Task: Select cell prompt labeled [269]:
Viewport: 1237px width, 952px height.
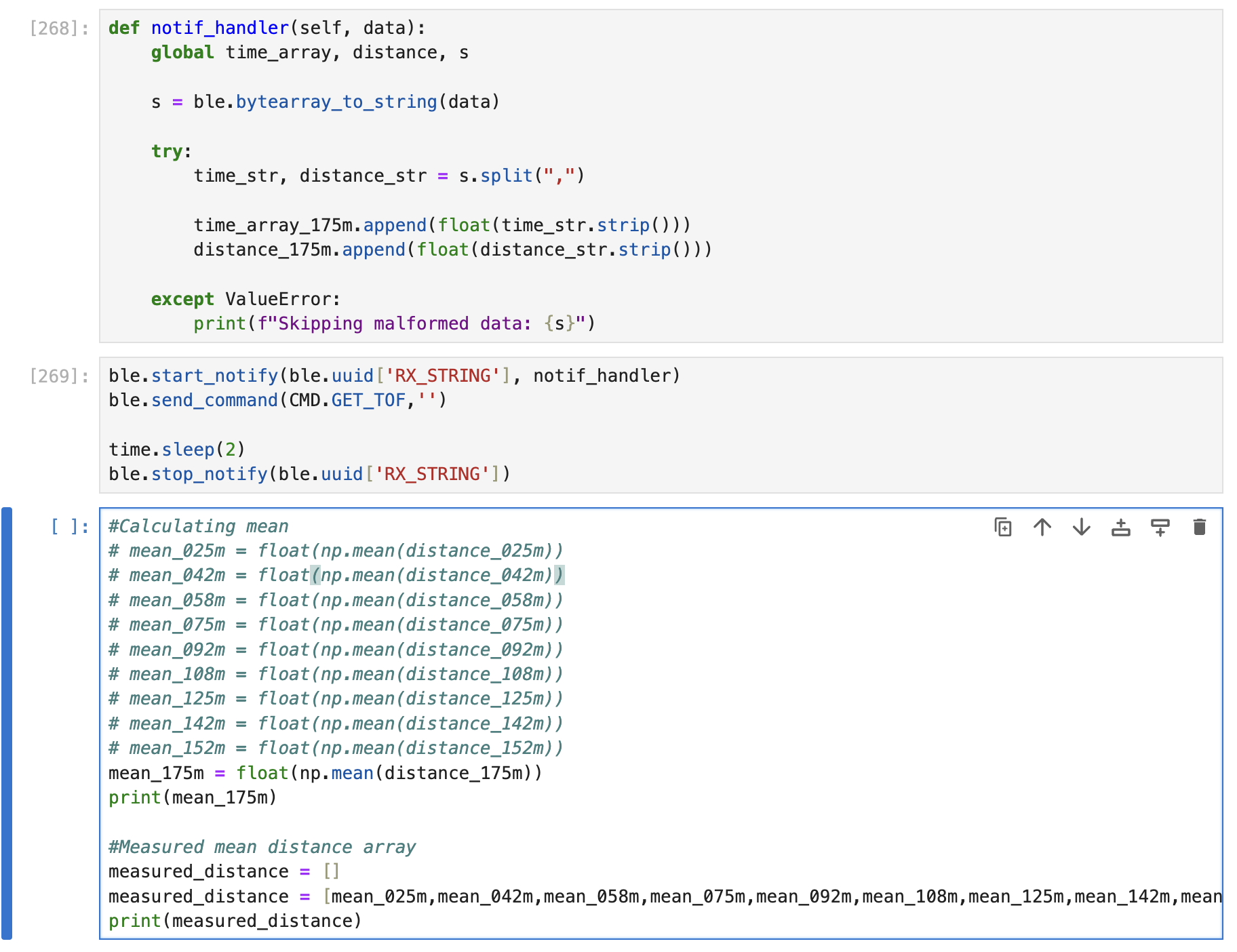Action: coord(59,376)
